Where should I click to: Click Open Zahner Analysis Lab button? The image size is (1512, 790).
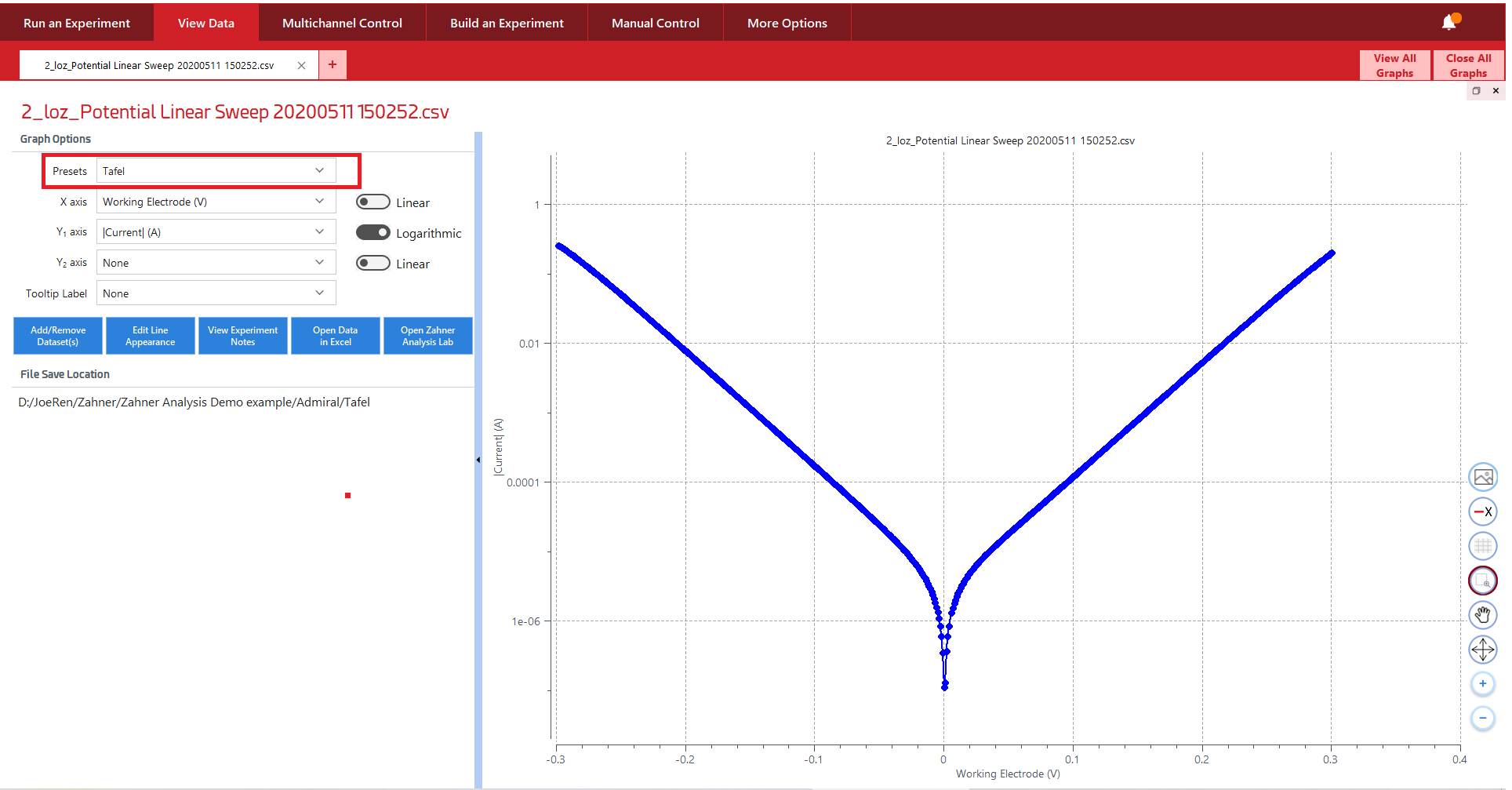pos(427,336)
